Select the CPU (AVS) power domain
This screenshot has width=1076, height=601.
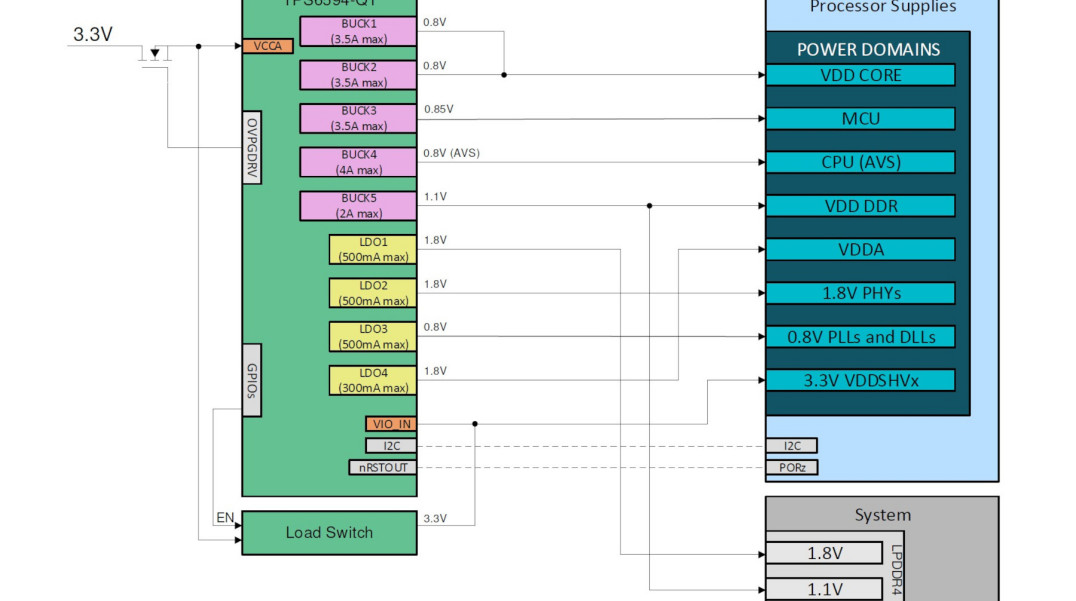[861, 162]
